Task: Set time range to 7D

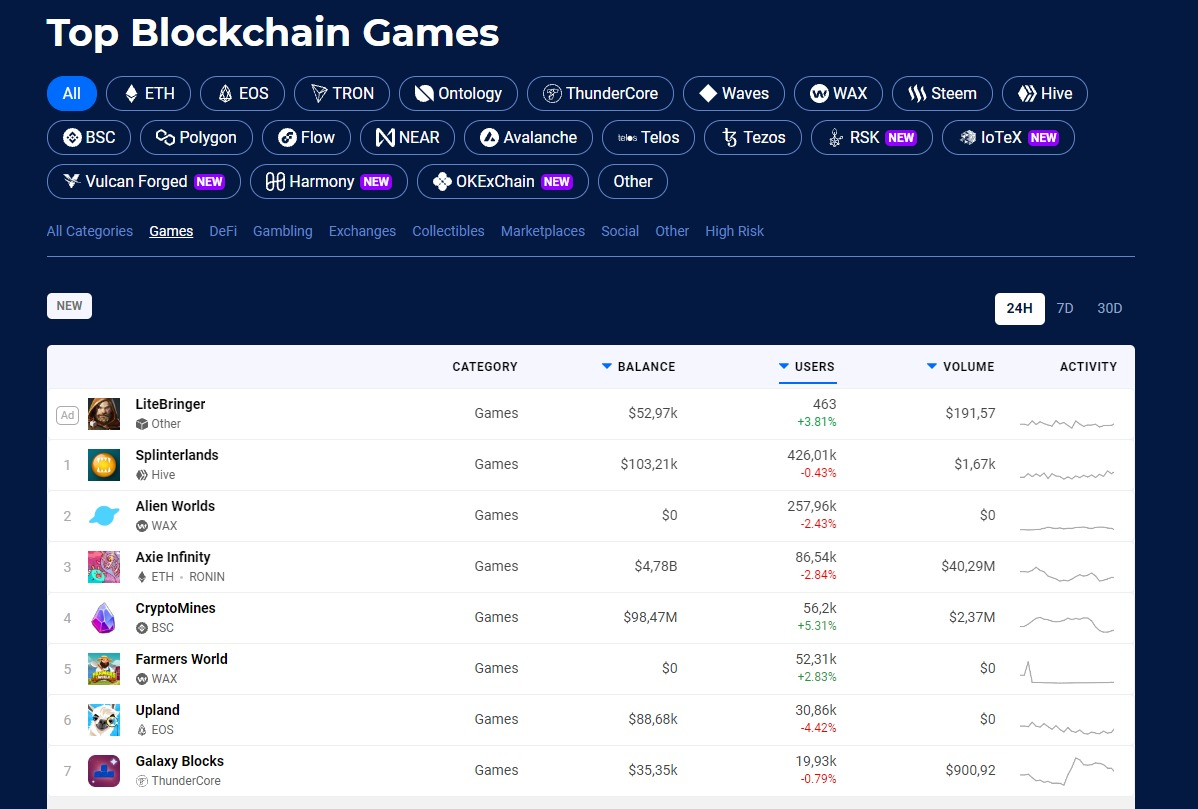Action: [1065, 309]
